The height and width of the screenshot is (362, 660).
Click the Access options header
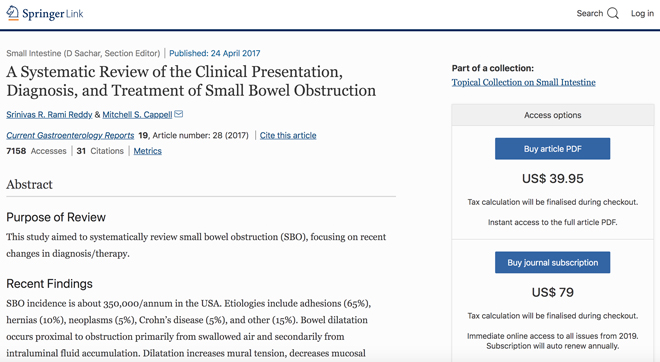[x=553, y=115]
